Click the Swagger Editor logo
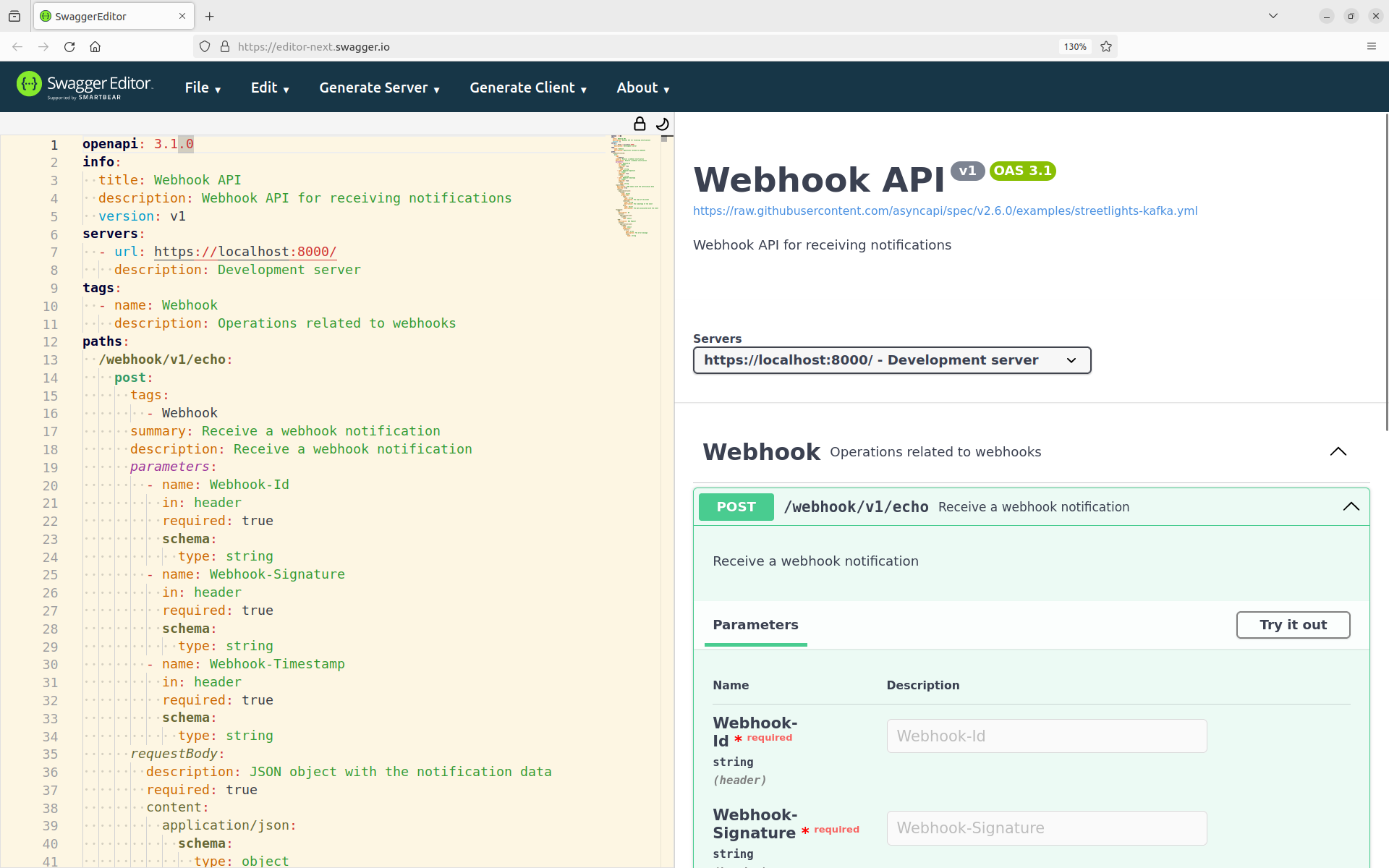The image size is (1389, 868). 85,86
